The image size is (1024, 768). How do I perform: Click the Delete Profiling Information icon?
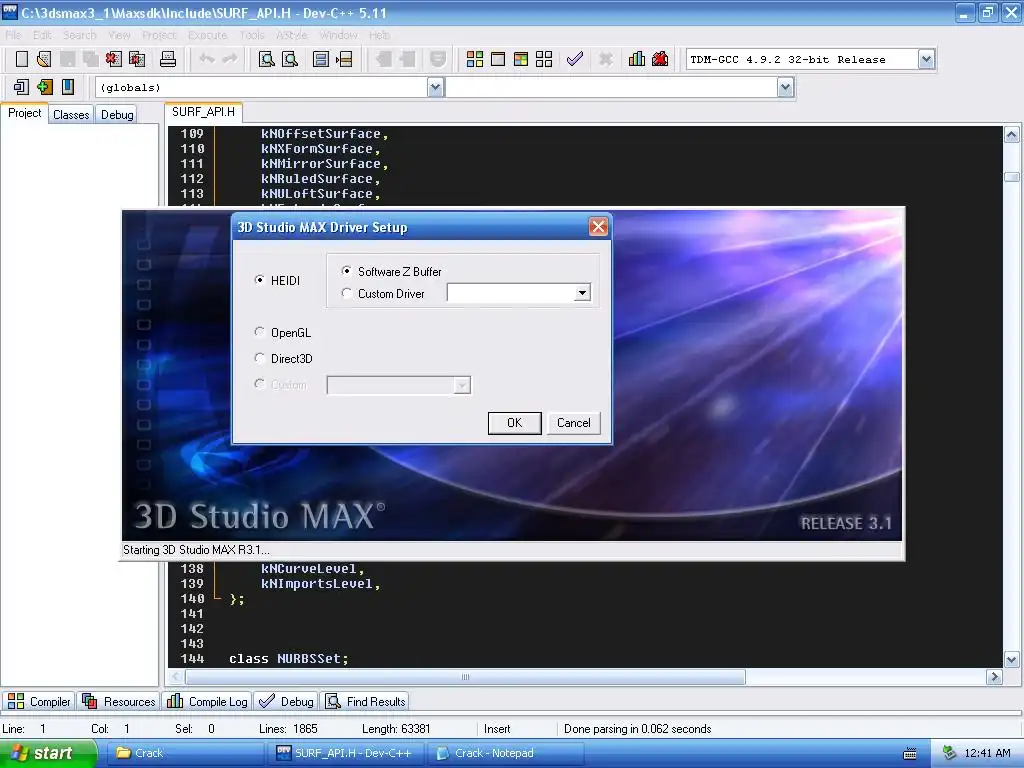tap(660, 59)
